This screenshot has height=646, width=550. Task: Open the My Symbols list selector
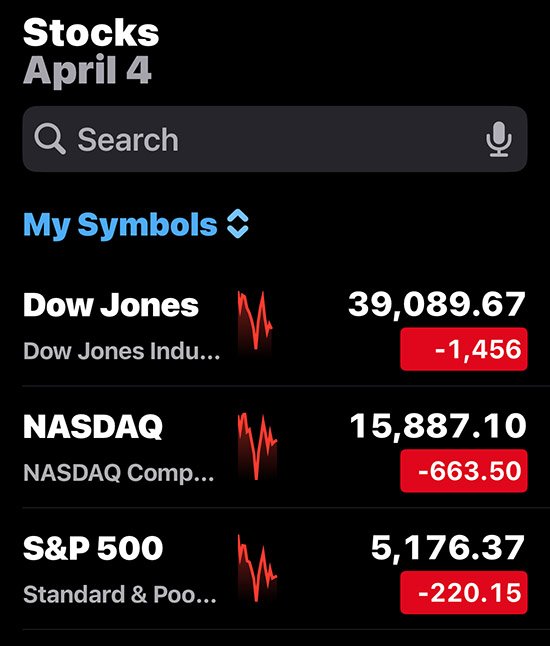coord(136,225)
